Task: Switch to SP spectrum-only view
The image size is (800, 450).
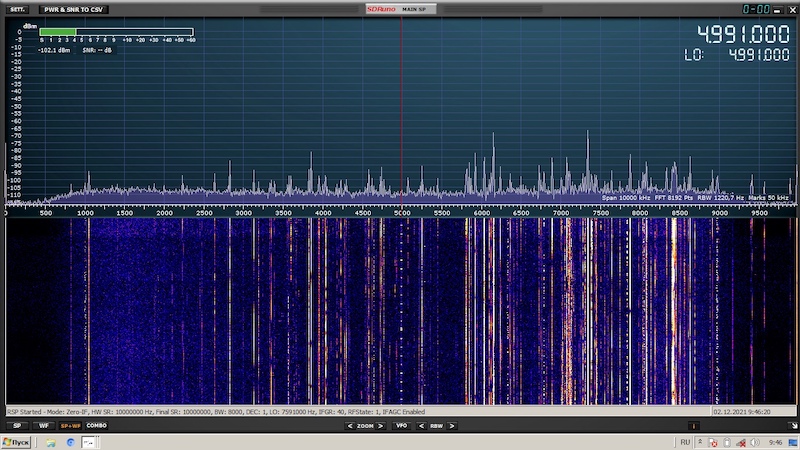Action: click(17, 425)
